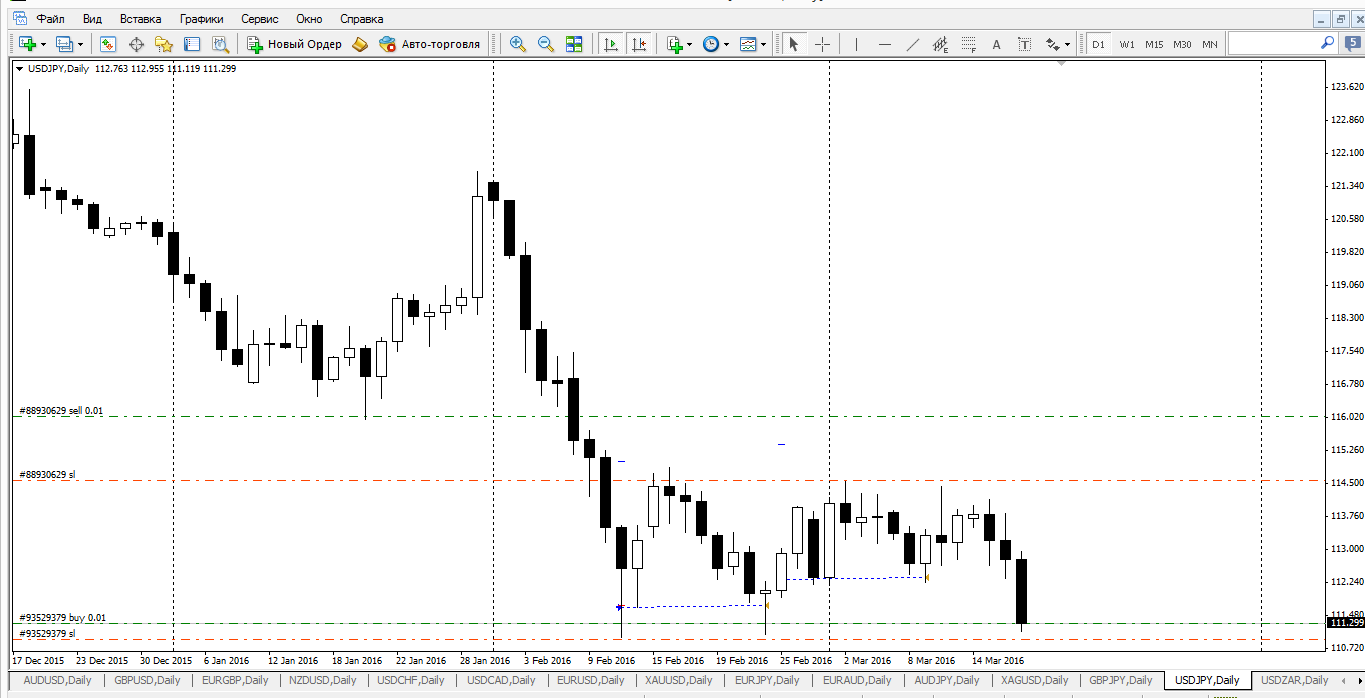Screen dimensions: 1365x698
Task: Select the crosshair tool
Action: 822,44
